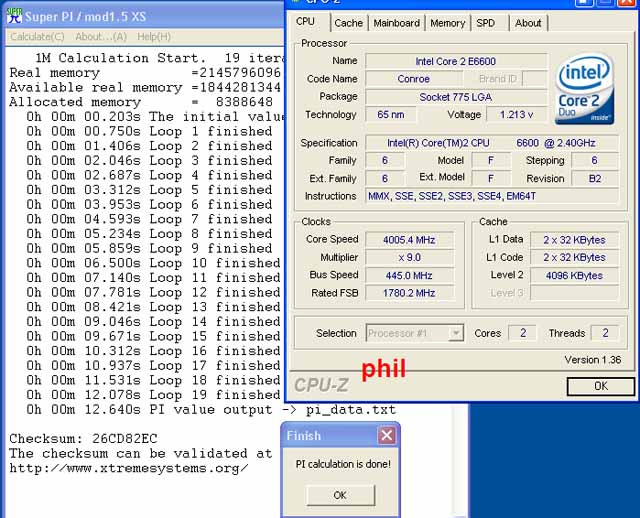Open the Calculate(C) menu in Super PI

pyautogui.click(x=37, y=37)
